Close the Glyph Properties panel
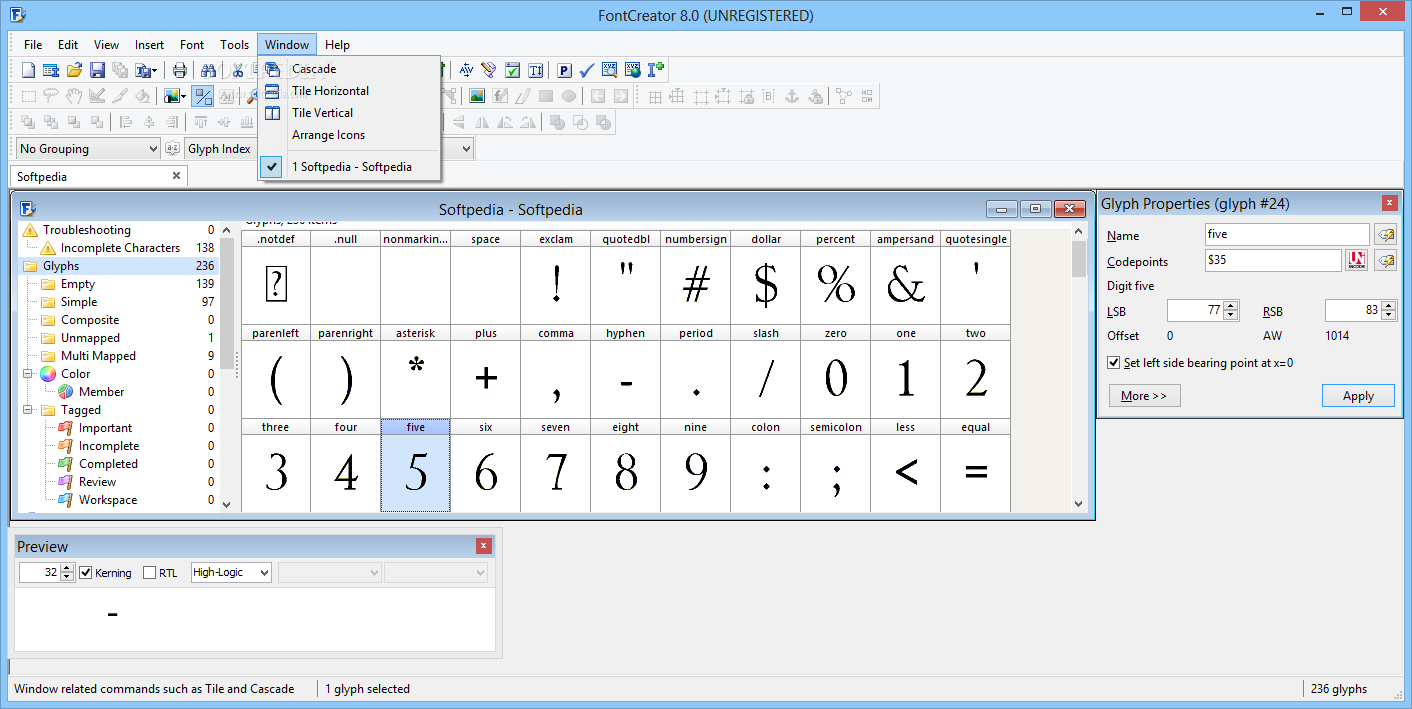Image resolution: width=1412 pixels, height=709 pixels. pos(1389,203)
